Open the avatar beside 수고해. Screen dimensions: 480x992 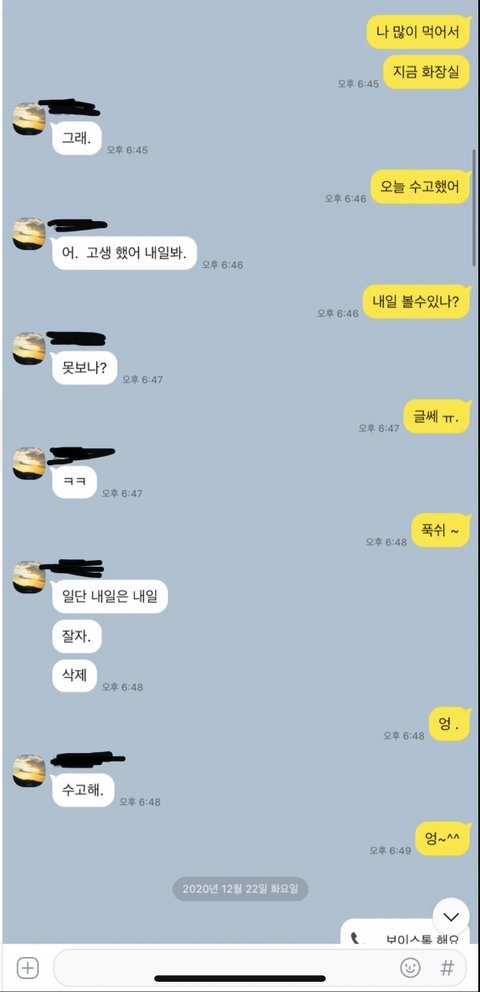[29, 771]
